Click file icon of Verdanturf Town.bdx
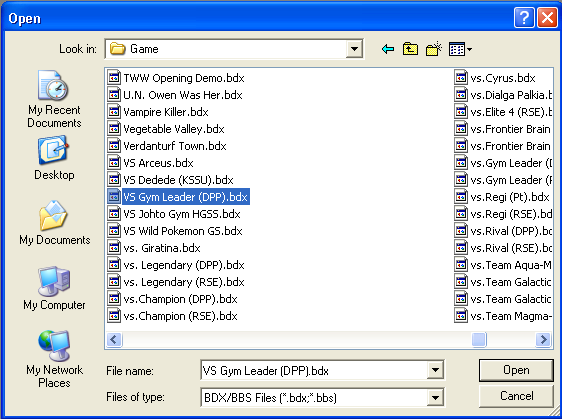Image resolution: width=562 pixels, height=419 pixels. coord(114,146)
